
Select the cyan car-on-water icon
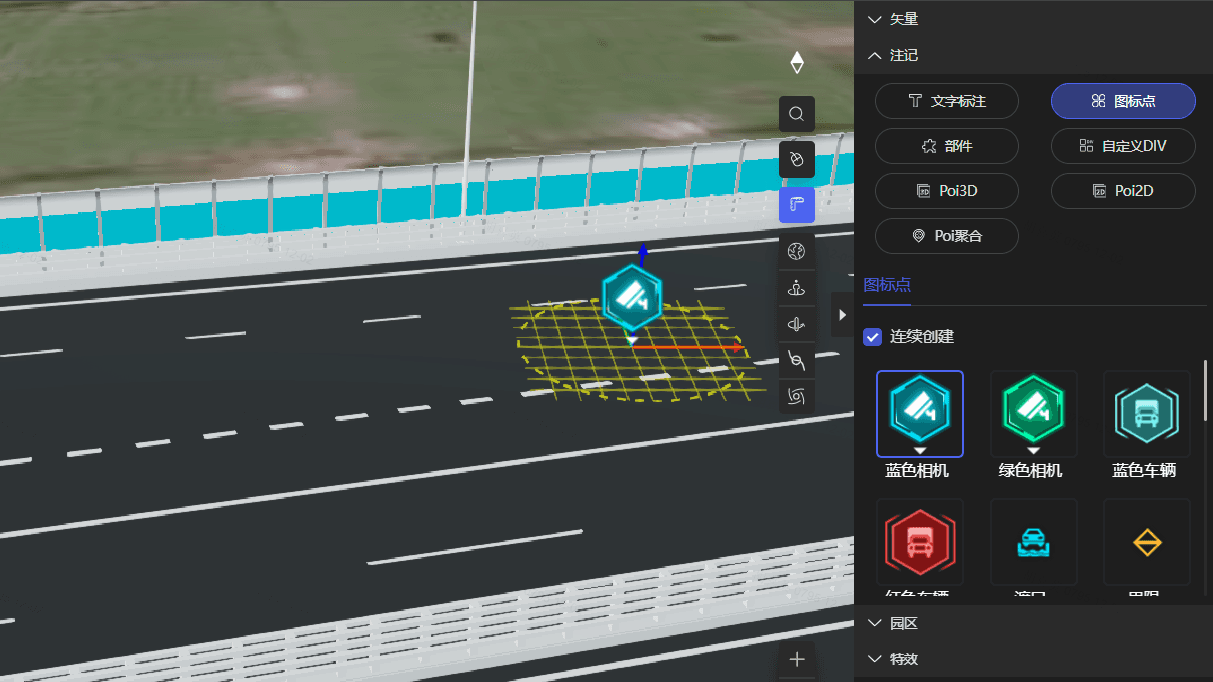tap(1033, 542)
